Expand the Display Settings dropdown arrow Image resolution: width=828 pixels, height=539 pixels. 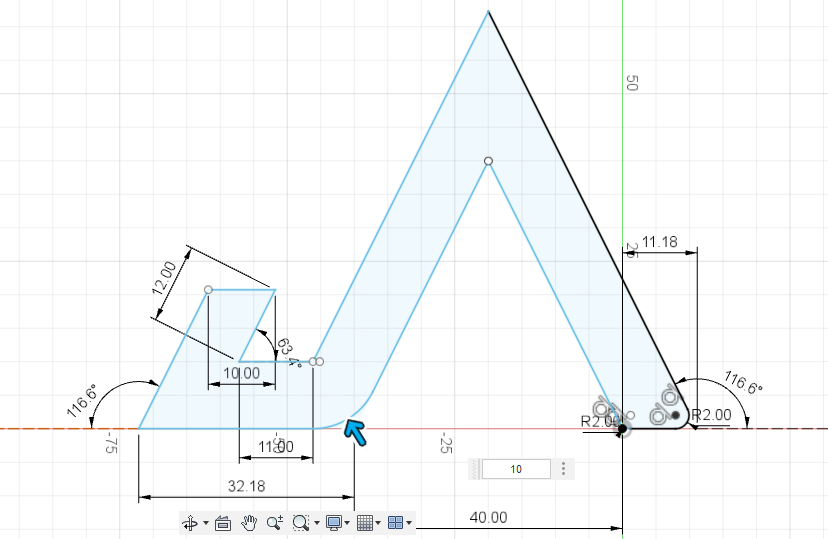(x=347, y=523)
